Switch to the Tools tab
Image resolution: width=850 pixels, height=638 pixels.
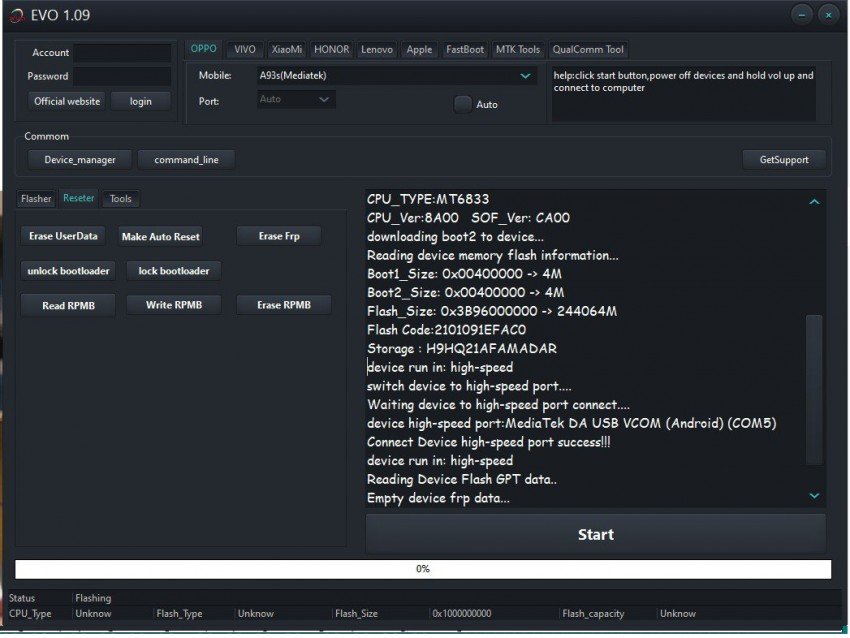120,198
